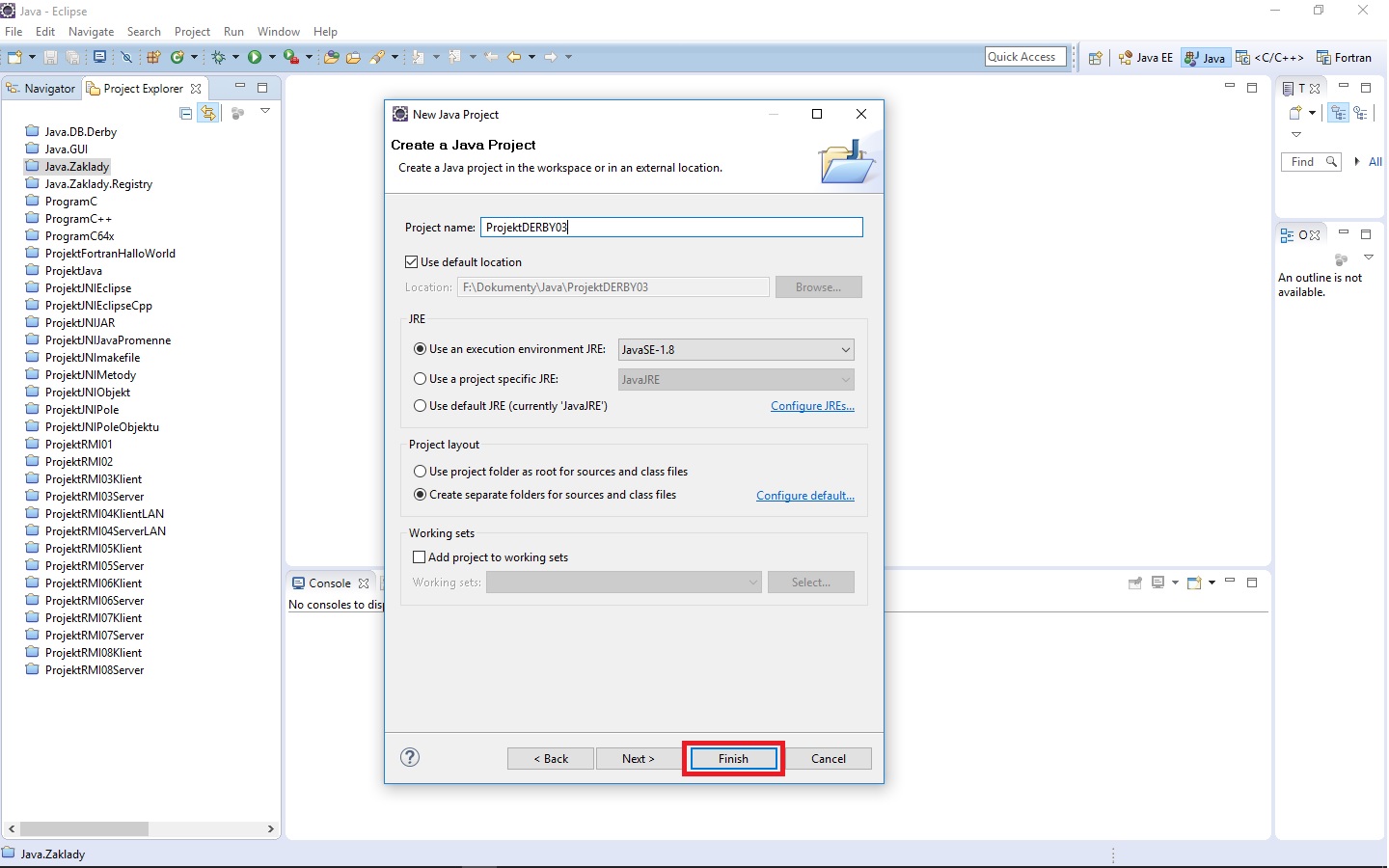Click the dialog help question mark icon
Viewport: 1389px width, 868px height.
410,757
